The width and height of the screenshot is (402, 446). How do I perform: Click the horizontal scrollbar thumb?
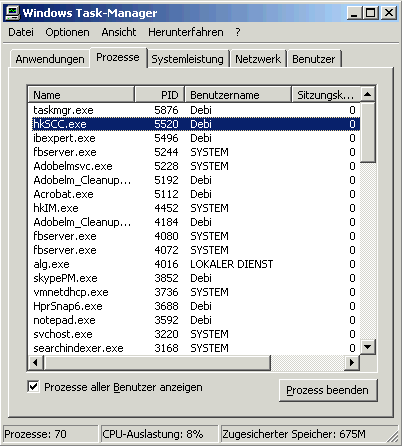(157, 362)
